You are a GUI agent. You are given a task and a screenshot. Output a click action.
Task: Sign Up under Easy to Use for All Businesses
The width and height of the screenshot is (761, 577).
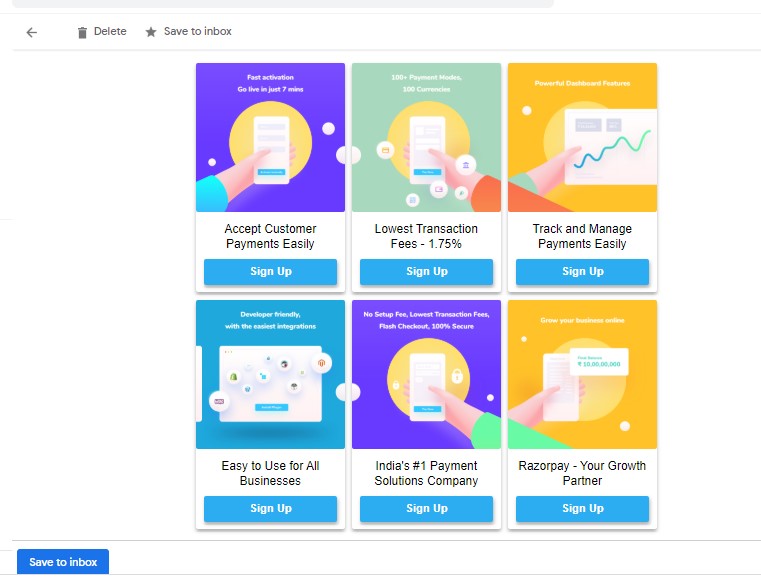pos(270,508)
